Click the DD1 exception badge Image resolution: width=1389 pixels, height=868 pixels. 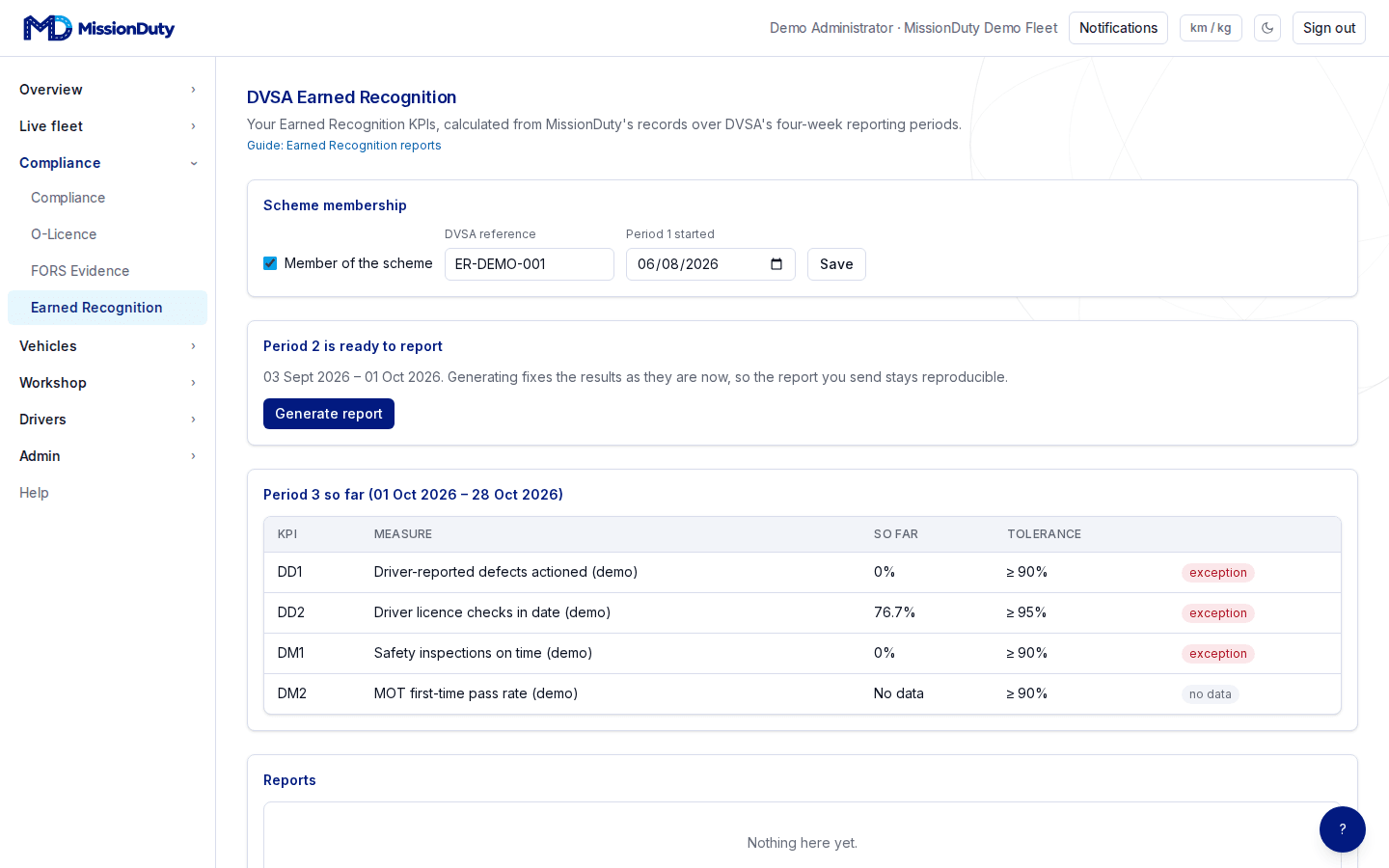[1218, 573]
